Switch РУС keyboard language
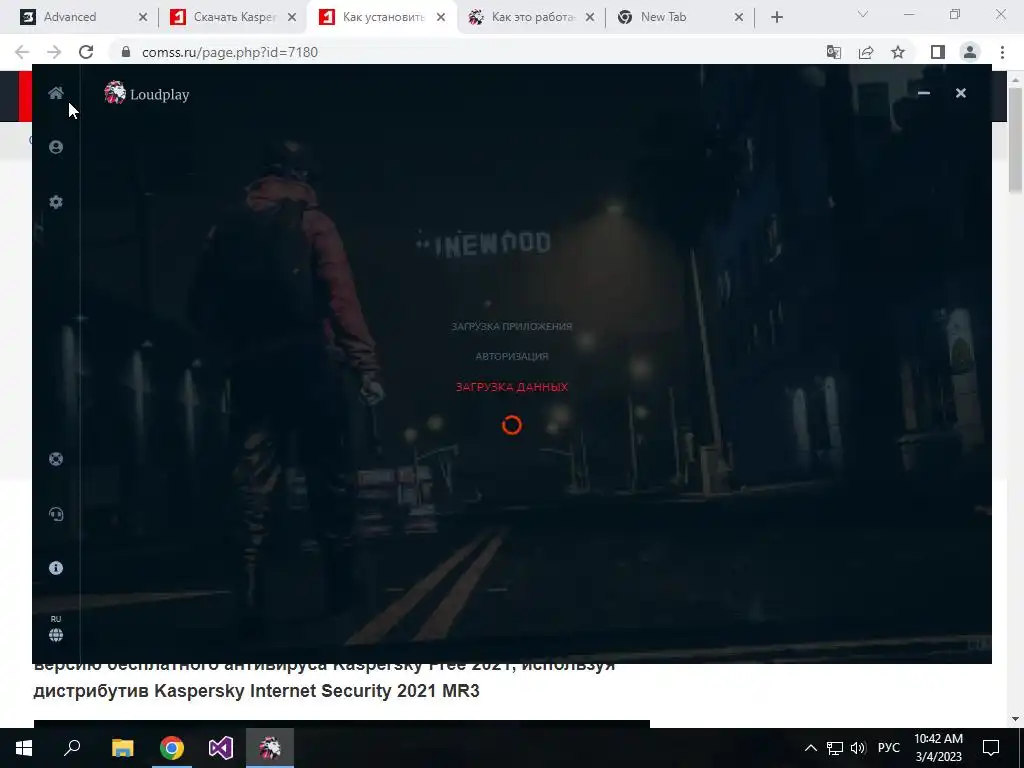1024x768 pixels. click(889, 748)
